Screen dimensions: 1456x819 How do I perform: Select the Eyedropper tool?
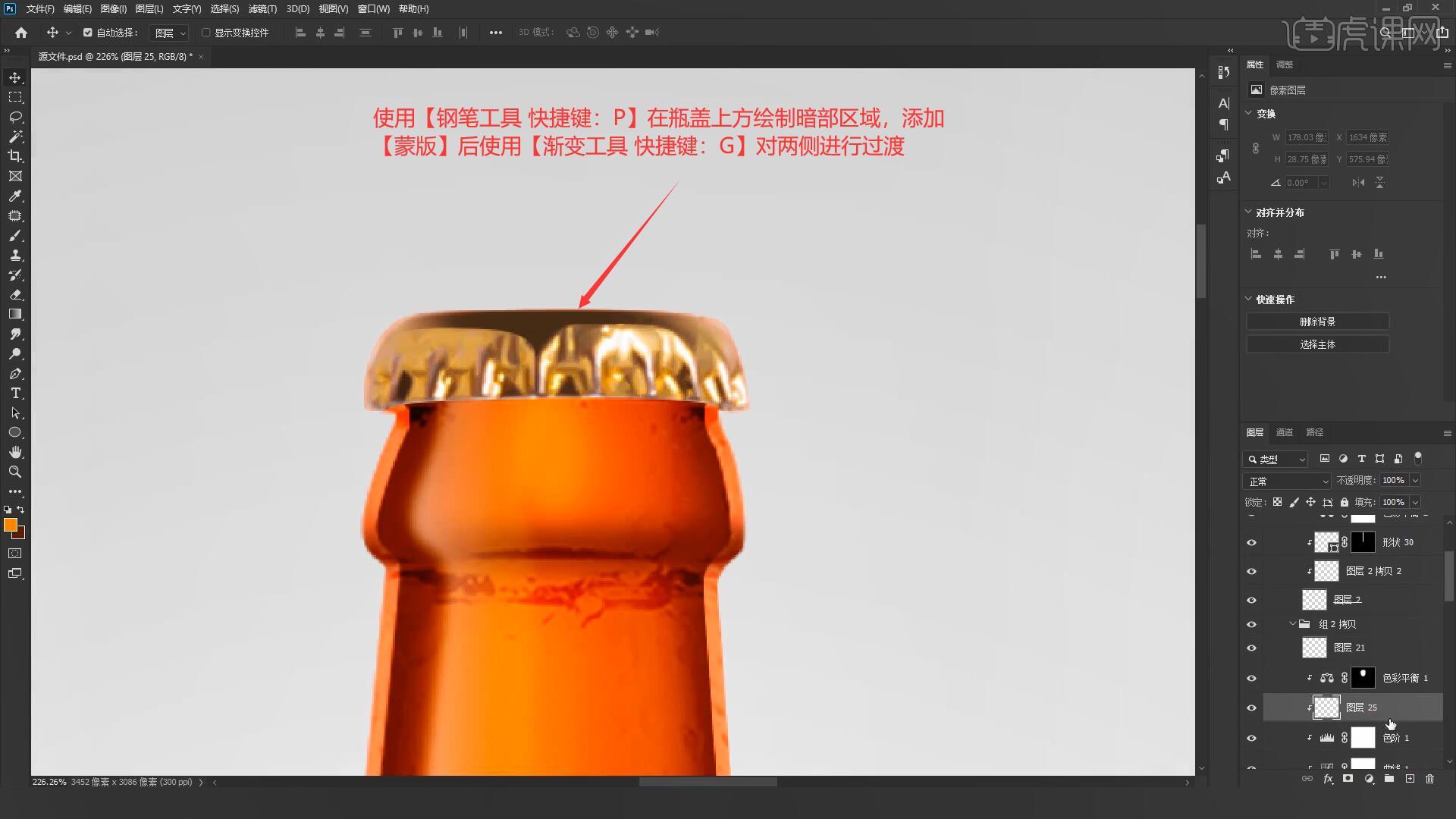click(x=15, y=196)
